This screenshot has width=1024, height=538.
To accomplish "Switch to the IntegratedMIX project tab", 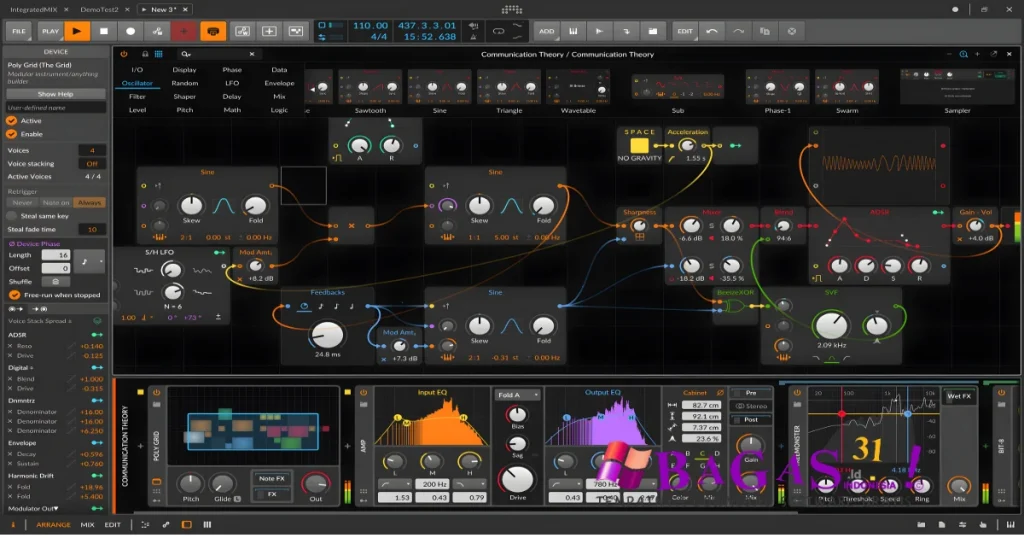I will 33,10.
